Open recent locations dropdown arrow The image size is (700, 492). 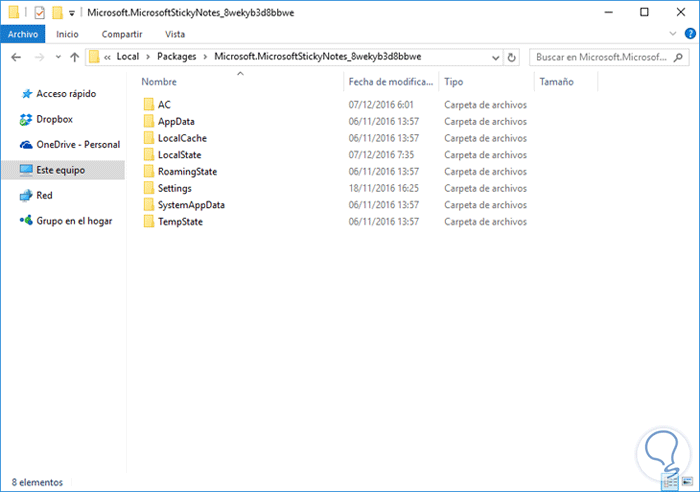click(58, 57)
